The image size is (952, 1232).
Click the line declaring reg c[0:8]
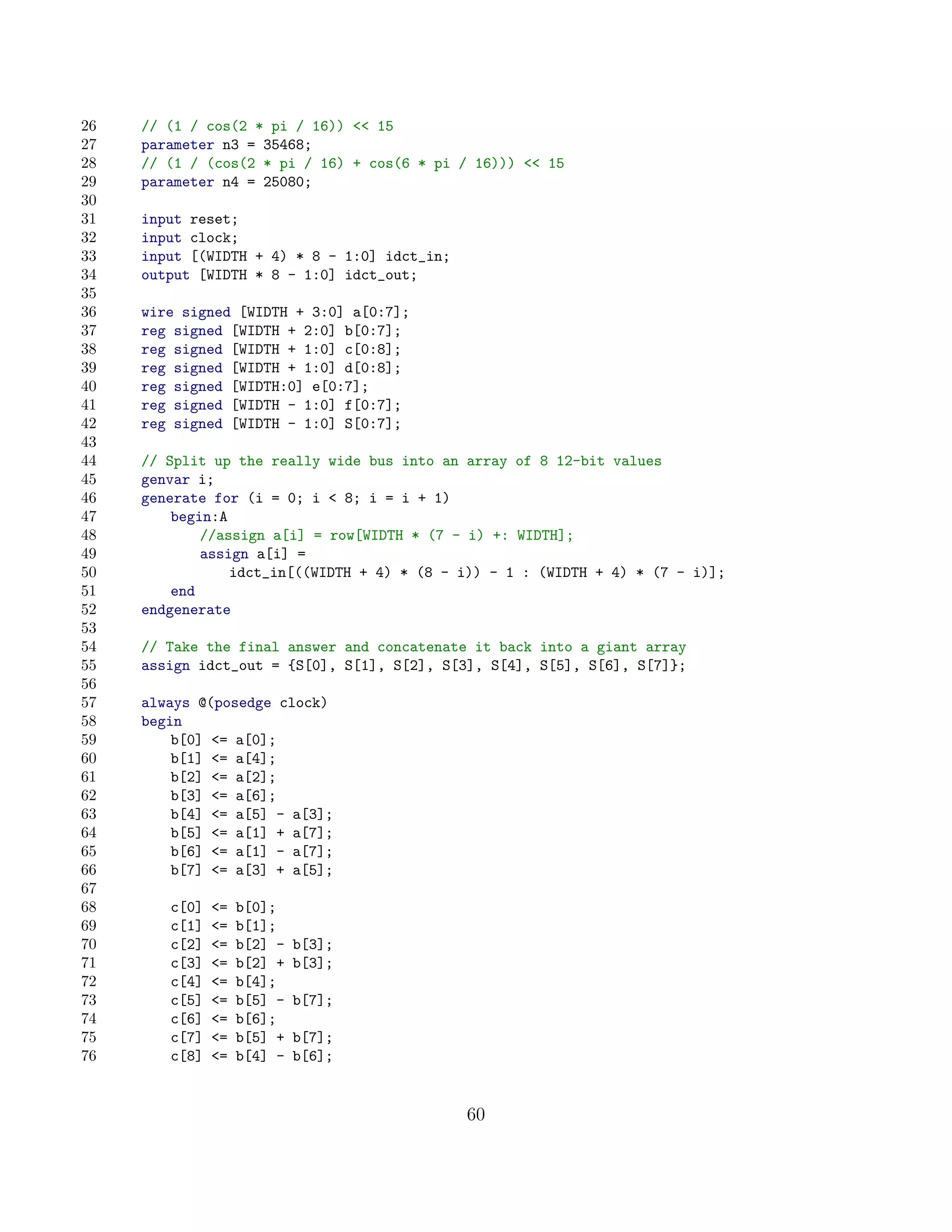click(x=271, y=350)
